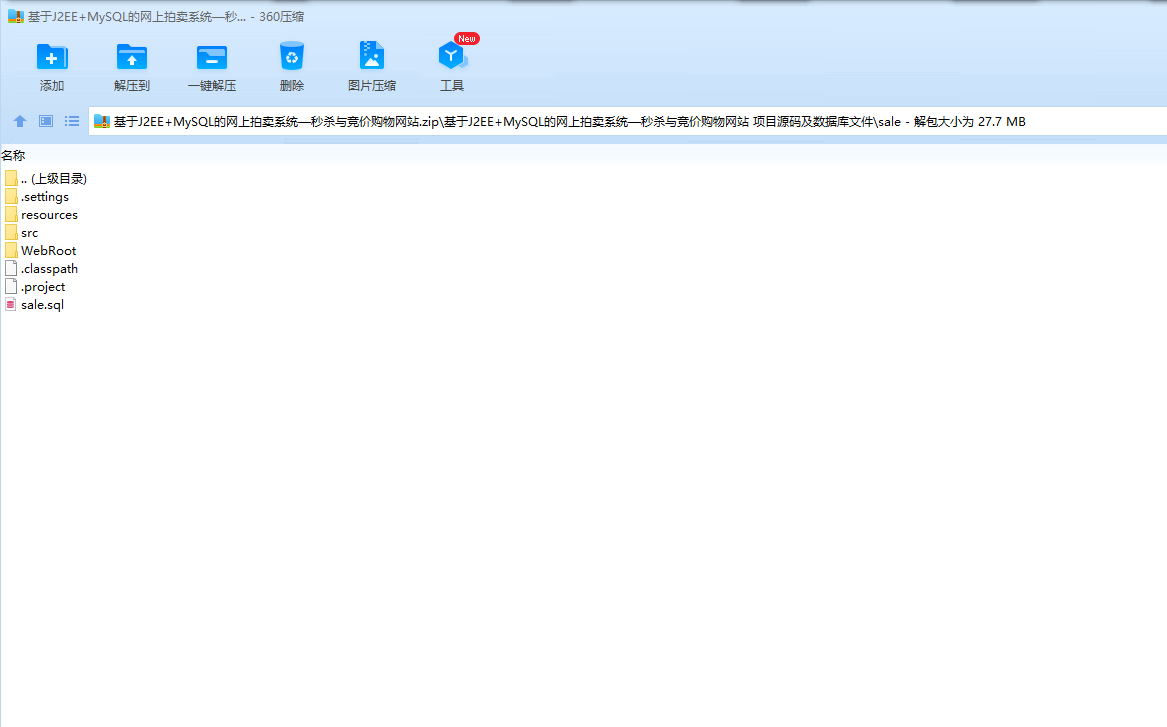1167x727 pixels.
Task: Click the .settings folder icon
Action: coord(11,196)
